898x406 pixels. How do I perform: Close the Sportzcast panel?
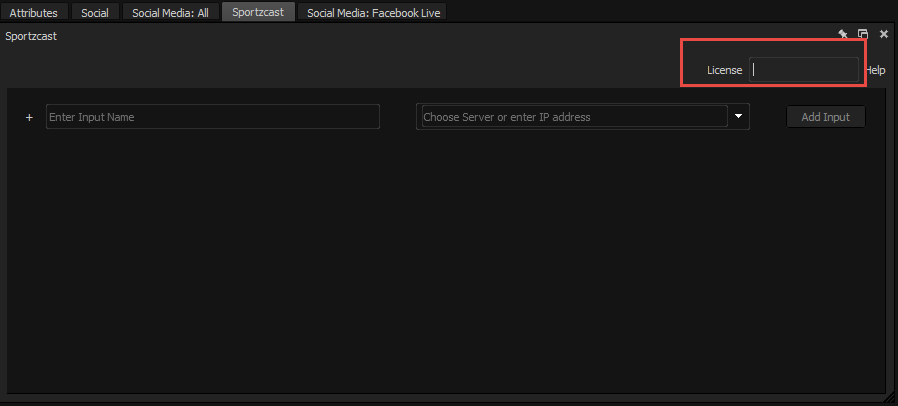(884, 34)
